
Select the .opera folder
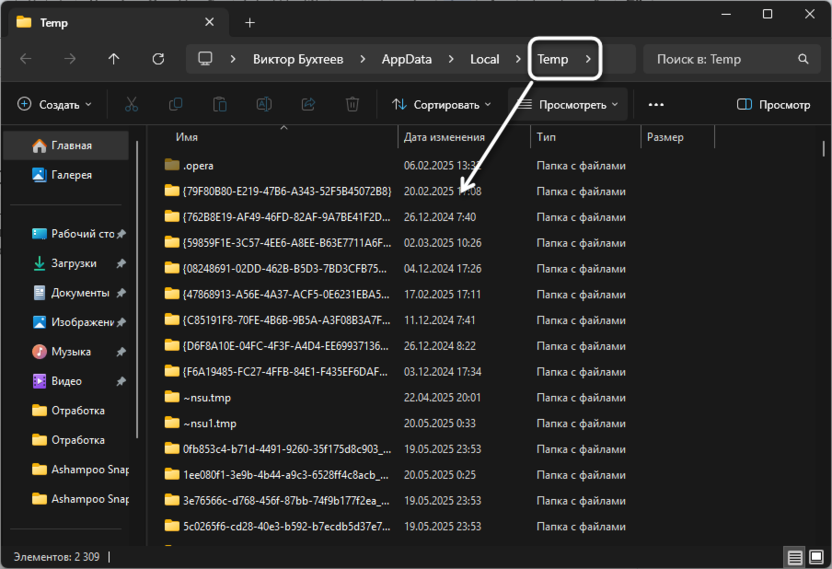click(x=198, y=165)
